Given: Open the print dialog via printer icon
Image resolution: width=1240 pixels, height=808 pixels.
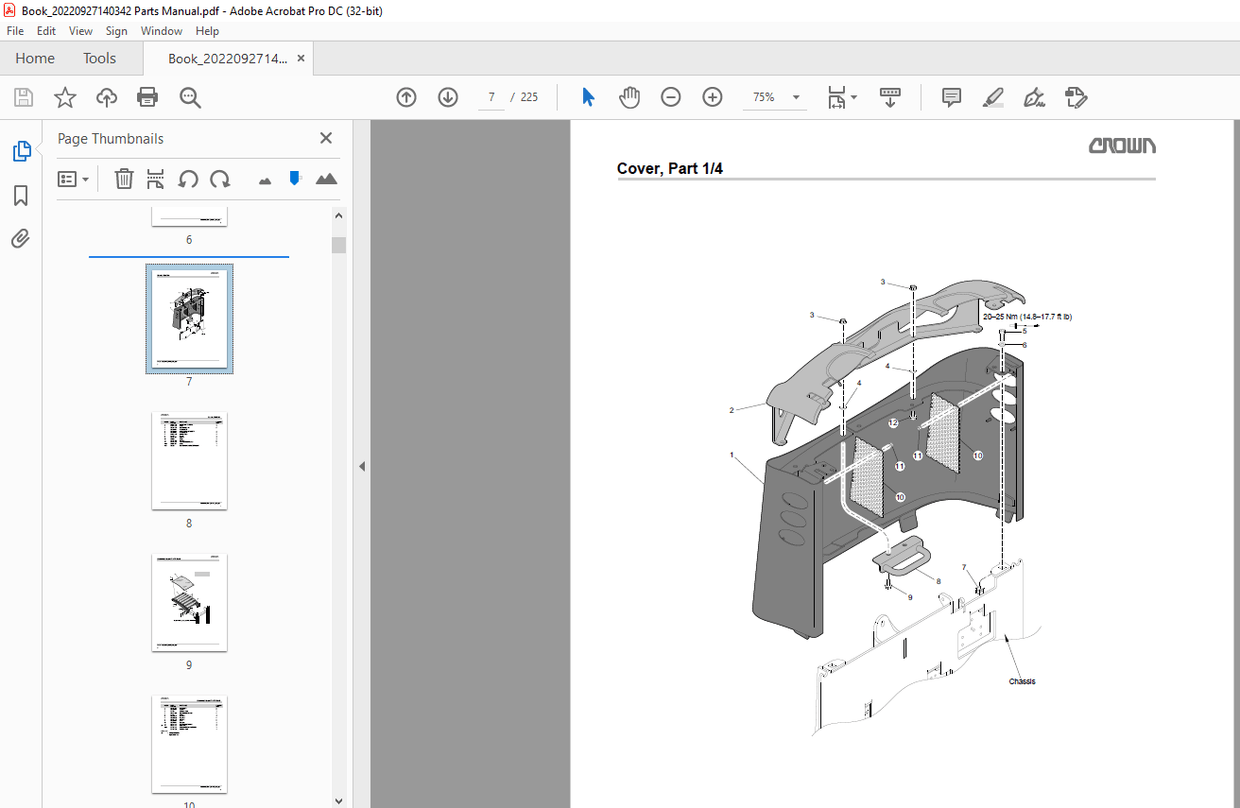Looking at the screenshot, I should click(x=147, y=97).
